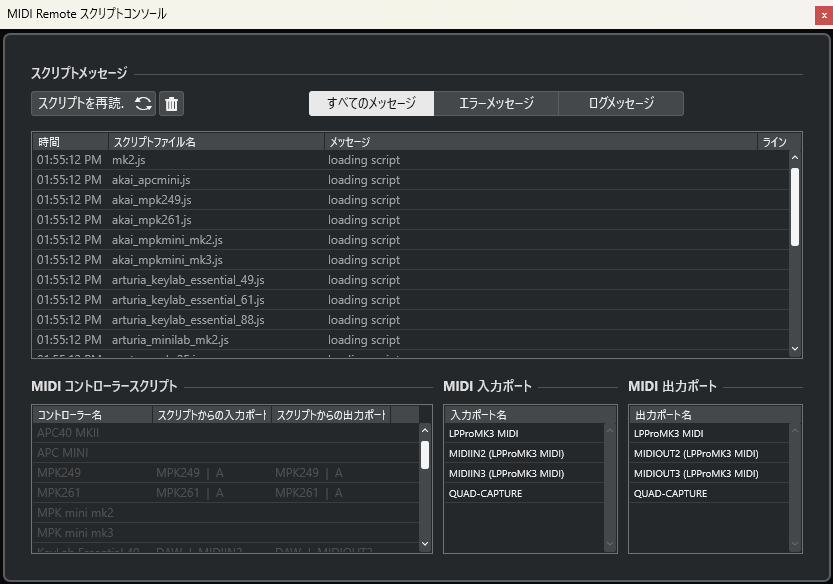Select the arturia_minilab_mk2.js entry
Image resolution: width=833 pixels, height=584 pixels.
point(200,339)
